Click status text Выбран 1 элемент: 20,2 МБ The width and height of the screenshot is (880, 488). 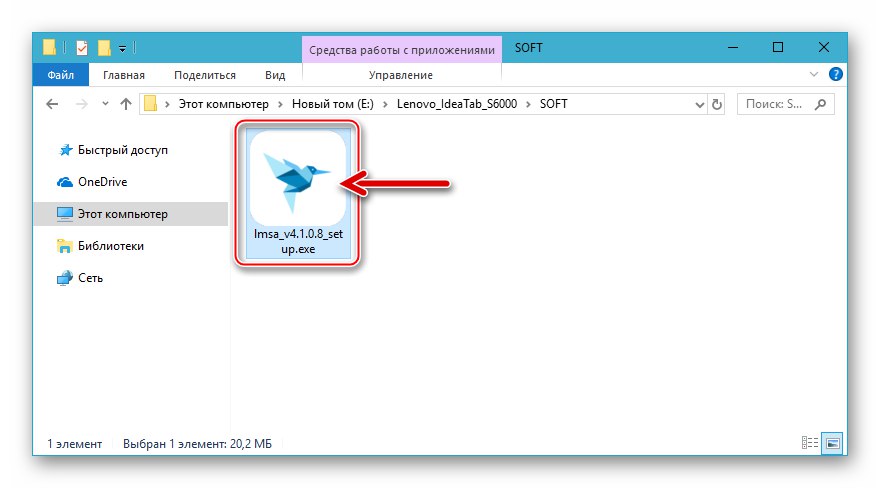click(197, 444)
